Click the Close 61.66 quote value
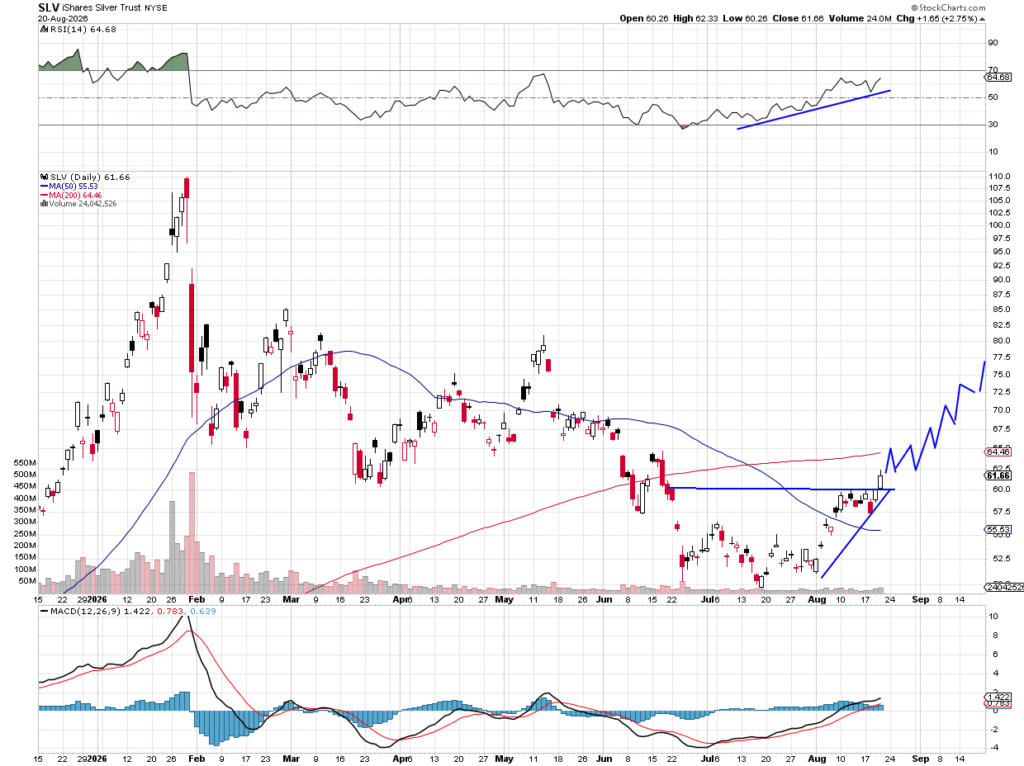The image size is (1024, 766). [797, 18]
